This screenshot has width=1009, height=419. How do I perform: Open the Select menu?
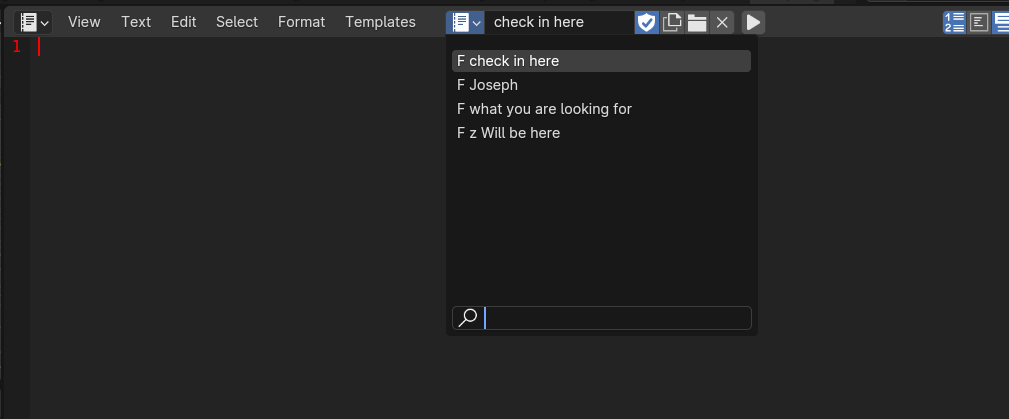tap(237, 22)
